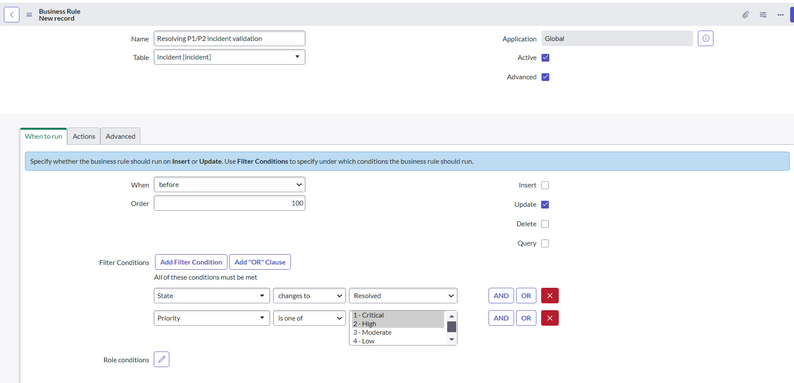This screenshot has width=794, height=383.
Task: Enable the Insert checkbox
Action: 545,185
